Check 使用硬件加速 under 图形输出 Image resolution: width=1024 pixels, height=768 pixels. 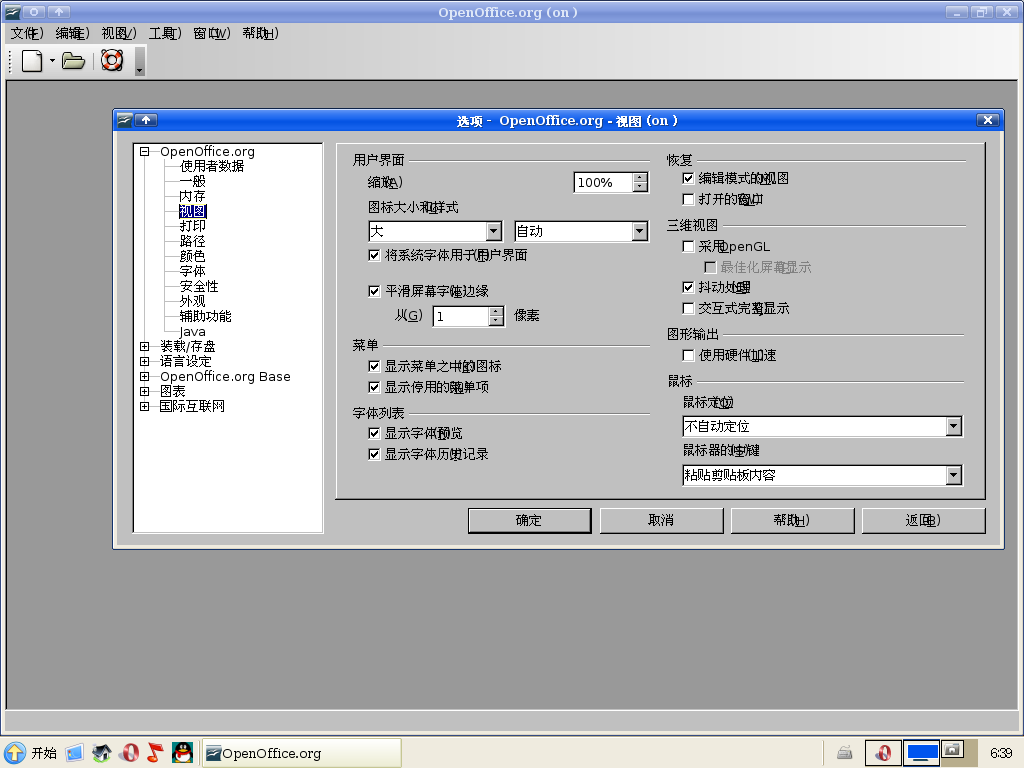[x=688, y=355]
